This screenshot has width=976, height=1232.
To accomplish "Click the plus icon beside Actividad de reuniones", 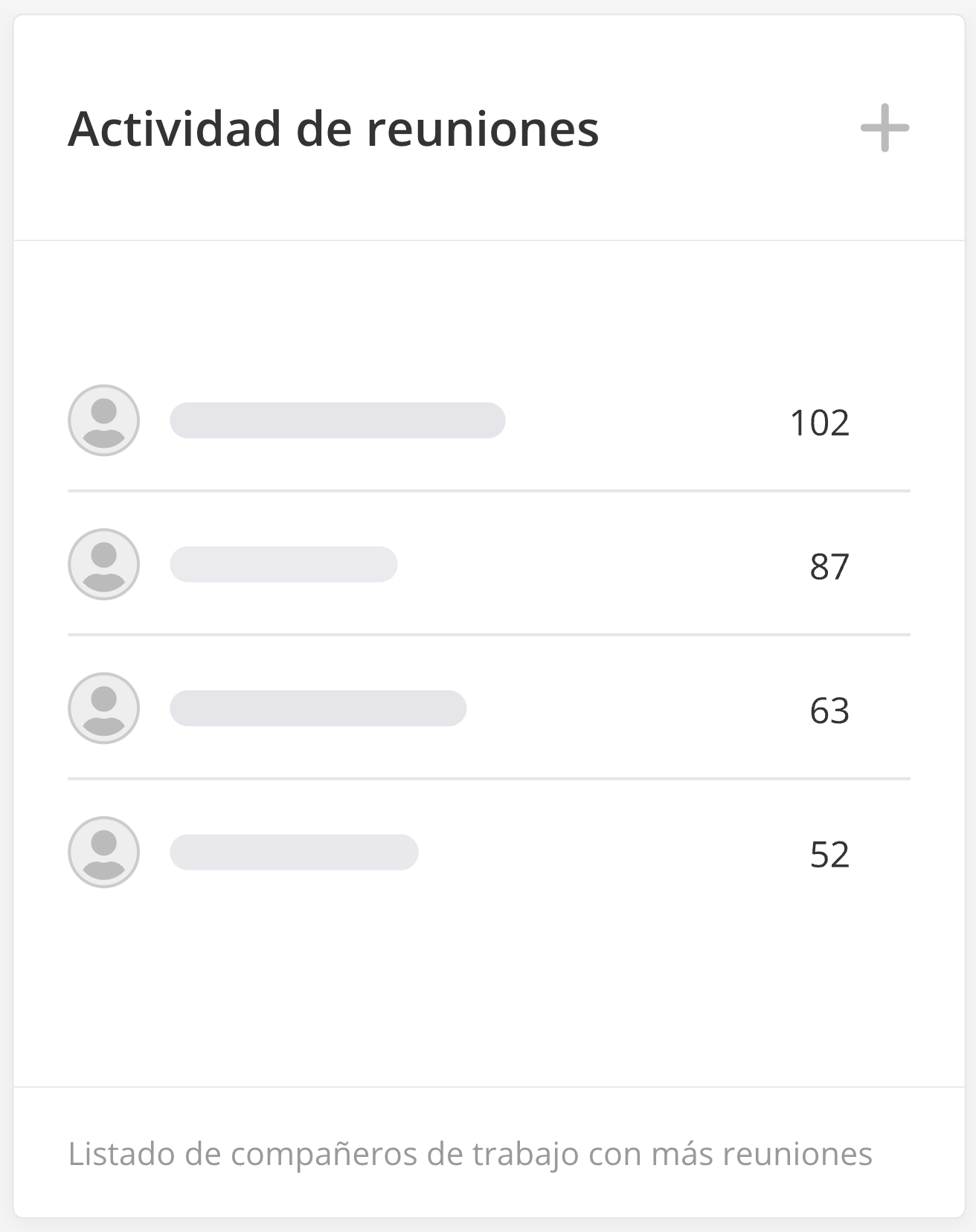I will (x=884, y=128).
